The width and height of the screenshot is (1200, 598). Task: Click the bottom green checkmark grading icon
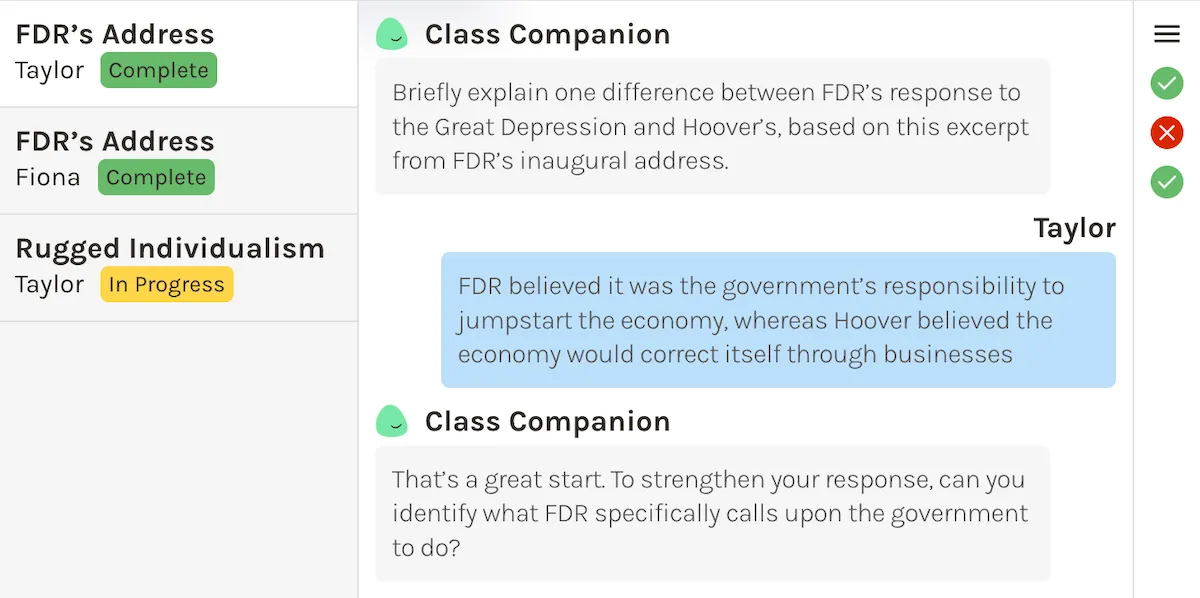[1166, 182]
